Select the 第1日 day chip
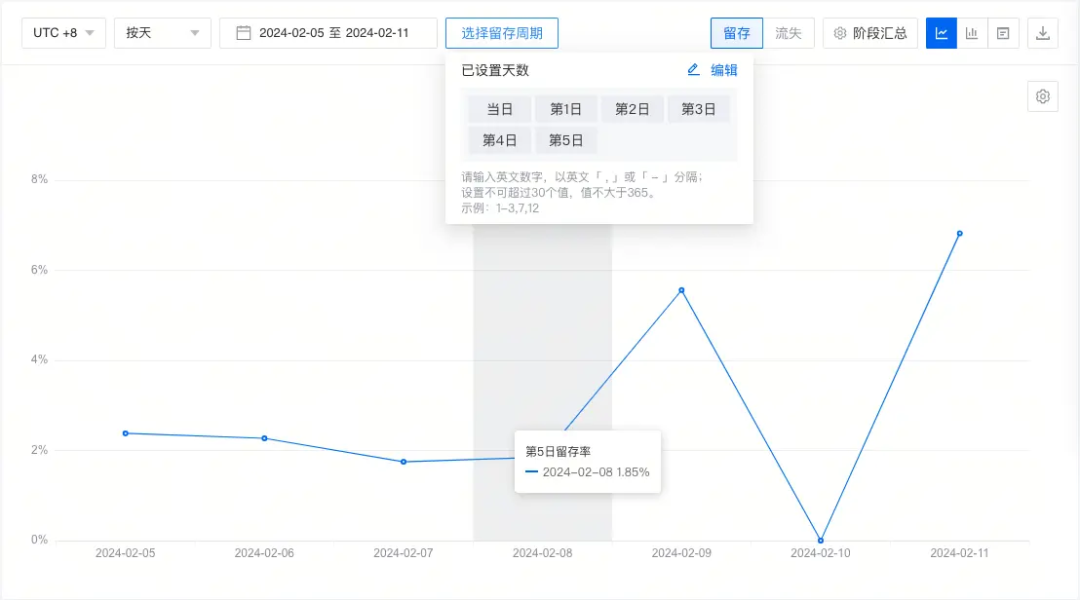This screenshot has height=600, width=1080. (565, 109)
